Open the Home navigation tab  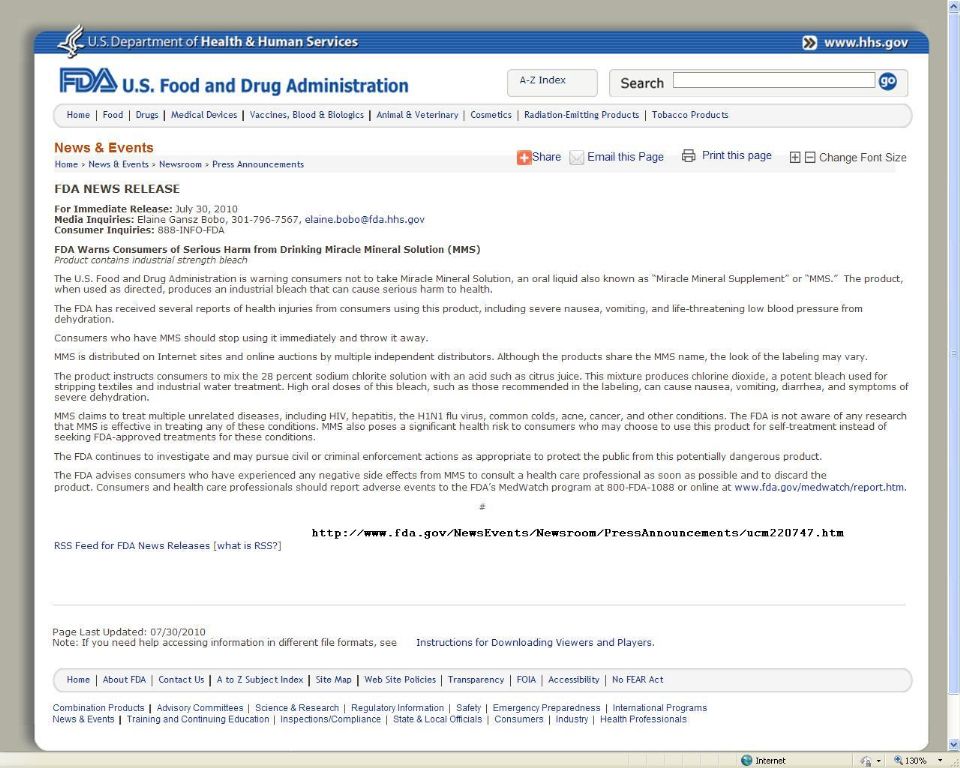coord(78,115)
